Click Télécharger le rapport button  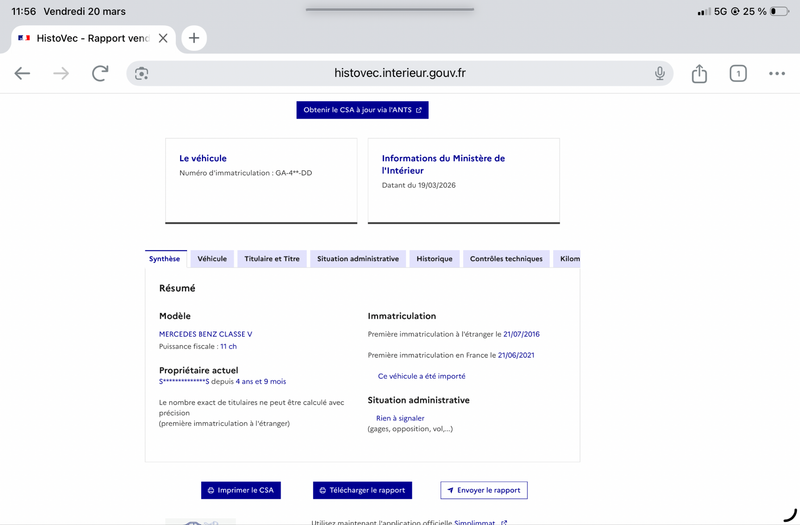pyautogui.click(x=361, y=490)
